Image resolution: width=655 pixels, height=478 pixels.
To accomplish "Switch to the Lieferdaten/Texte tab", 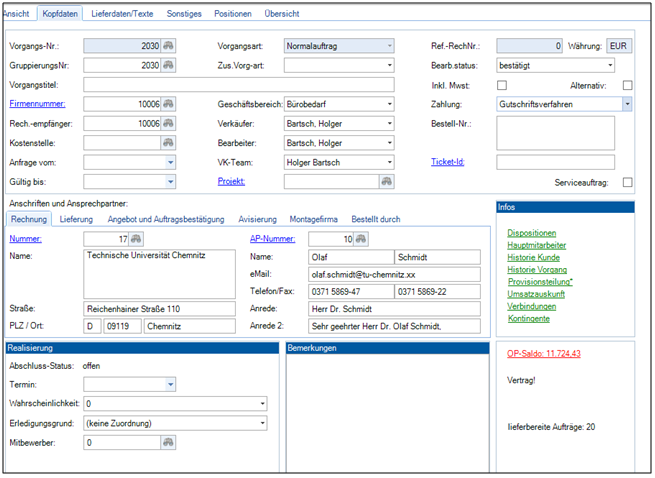I will (122, 14).
